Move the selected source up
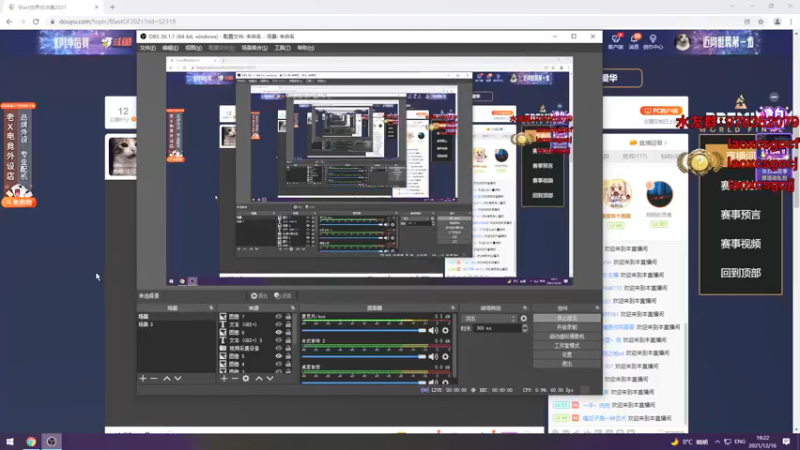 (x=259, y=379)
